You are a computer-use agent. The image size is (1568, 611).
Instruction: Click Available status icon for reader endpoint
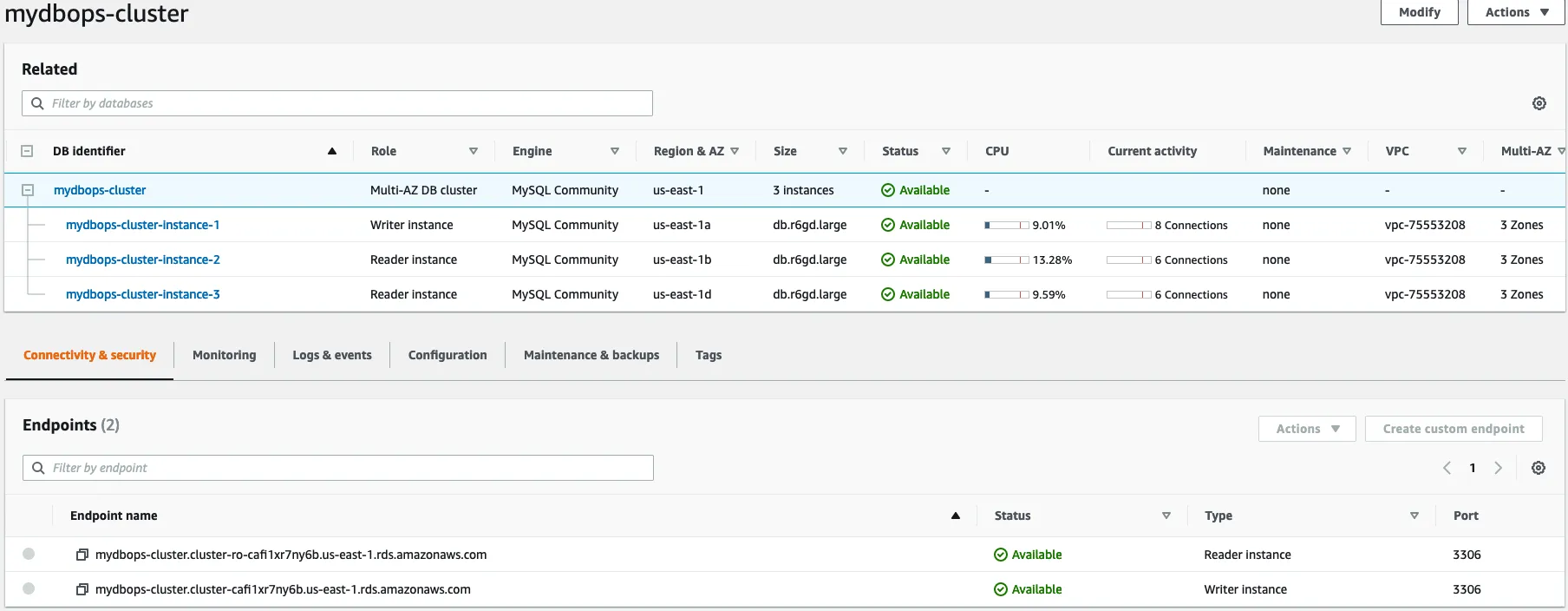pyautogui.click(x=1001, y=555)
